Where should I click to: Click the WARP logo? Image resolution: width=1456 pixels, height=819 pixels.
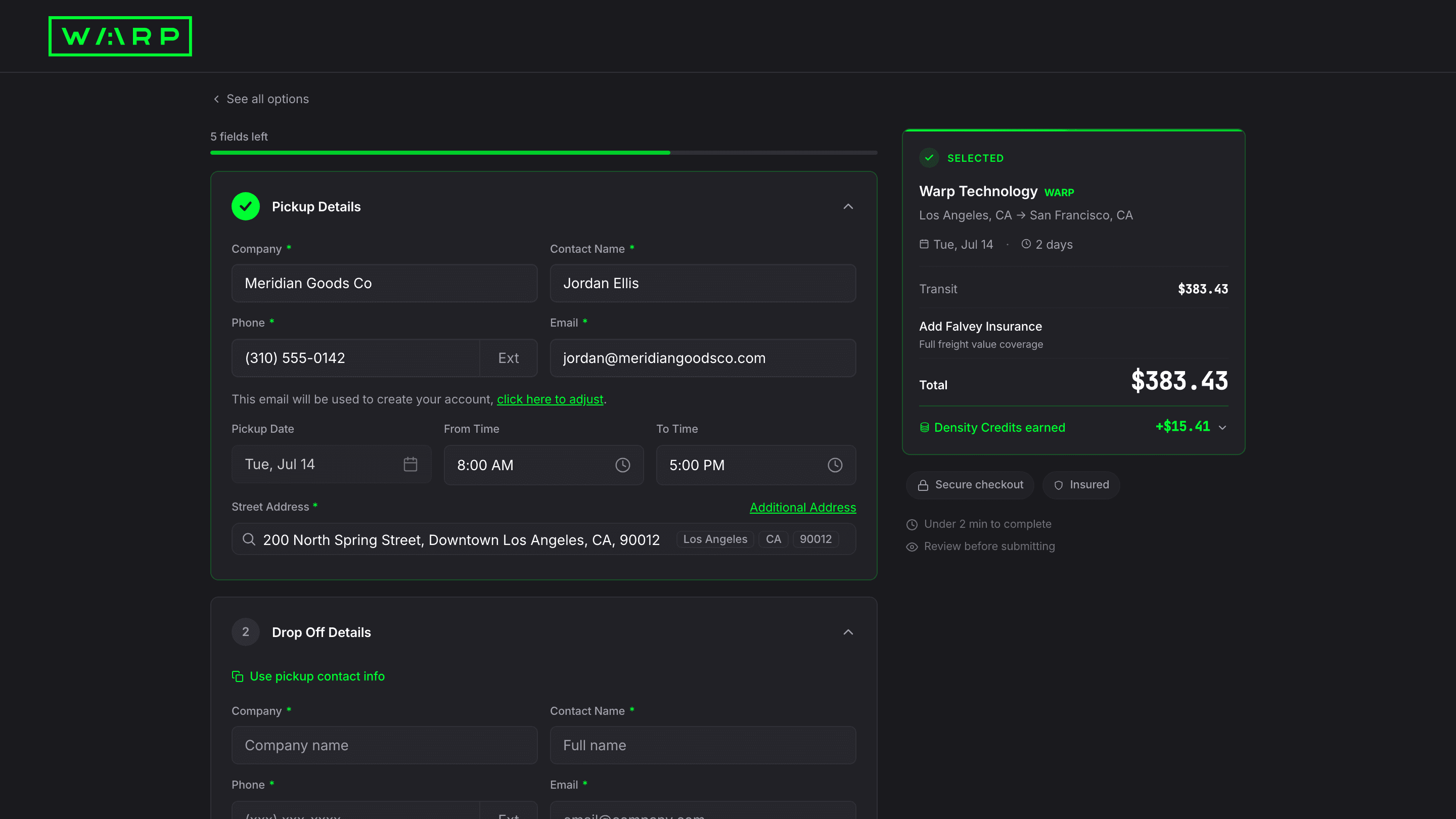tap(120, 36)
